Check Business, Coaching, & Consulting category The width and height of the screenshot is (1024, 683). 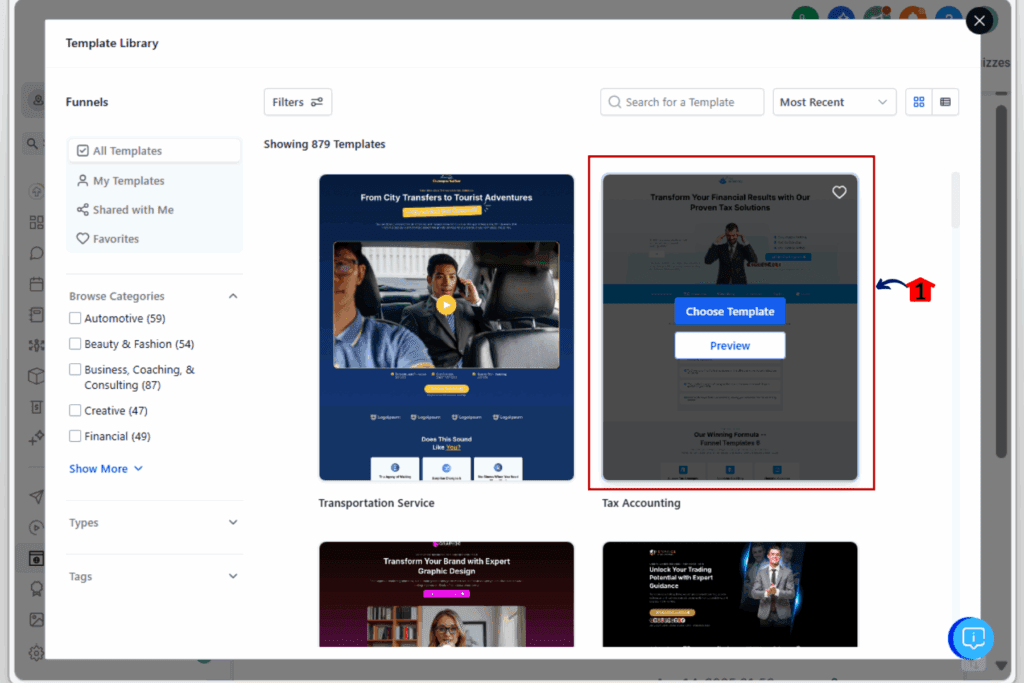pyautogui.click(x=75, y=369)
